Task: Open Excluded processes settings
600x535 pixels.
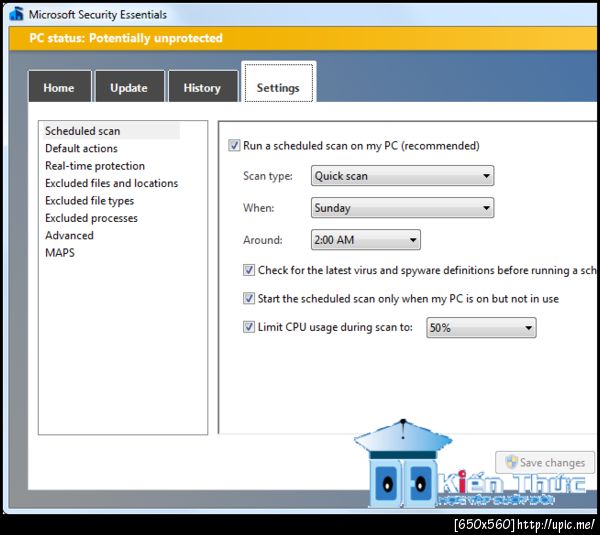Action: coord(91,218)
